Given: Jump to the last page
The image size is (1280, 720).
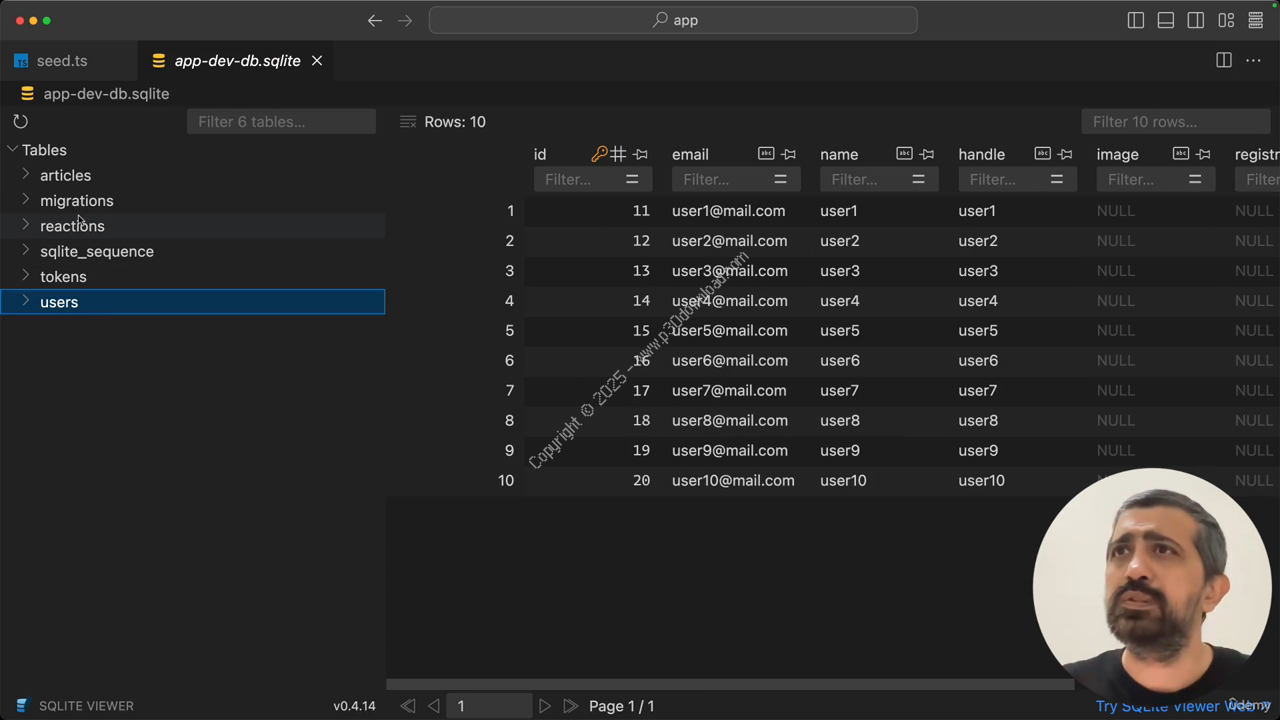Looking at the screenshot, I should click(570, 705).
